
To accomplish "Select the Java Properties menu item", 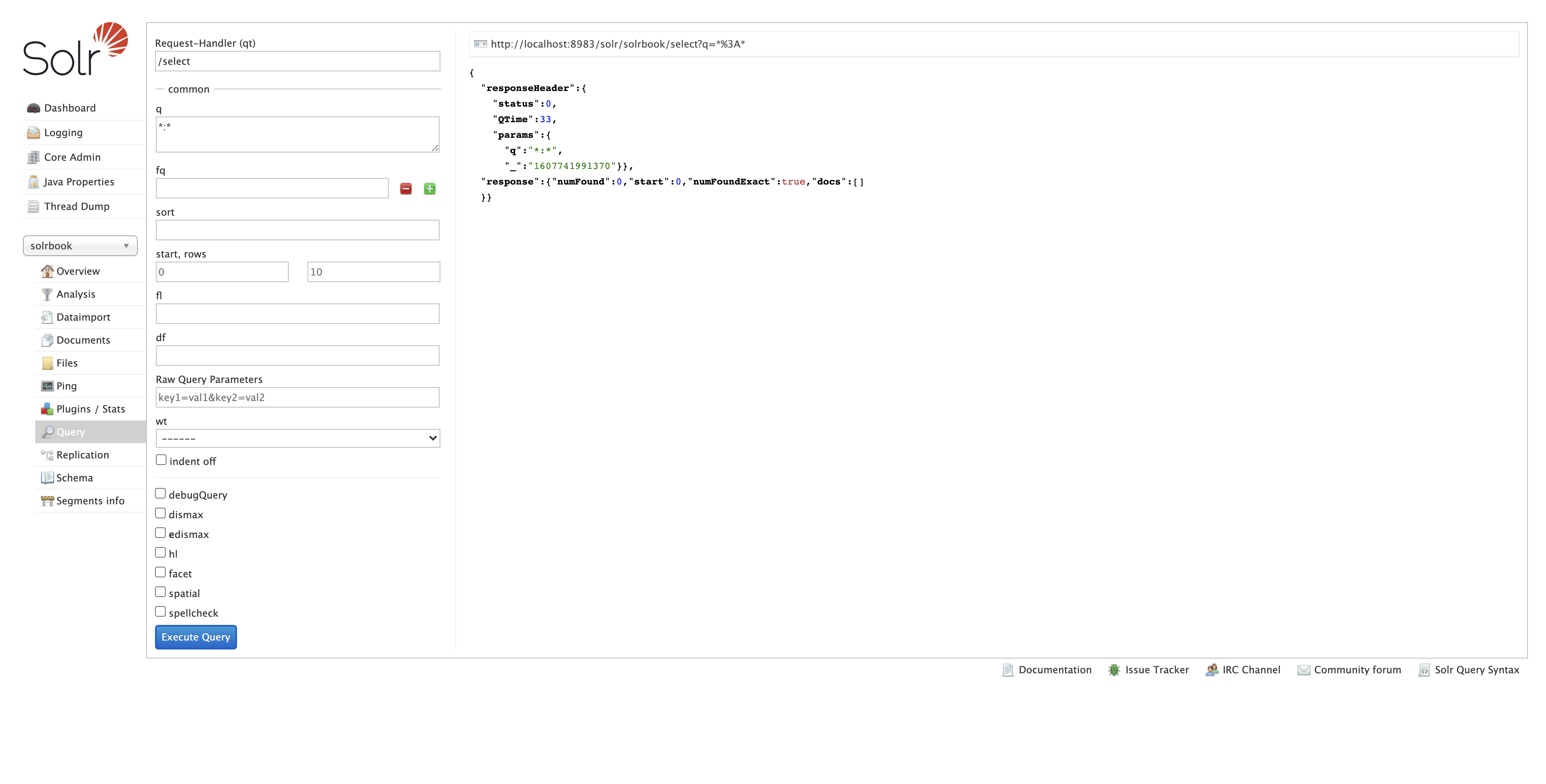I will 84,182.
